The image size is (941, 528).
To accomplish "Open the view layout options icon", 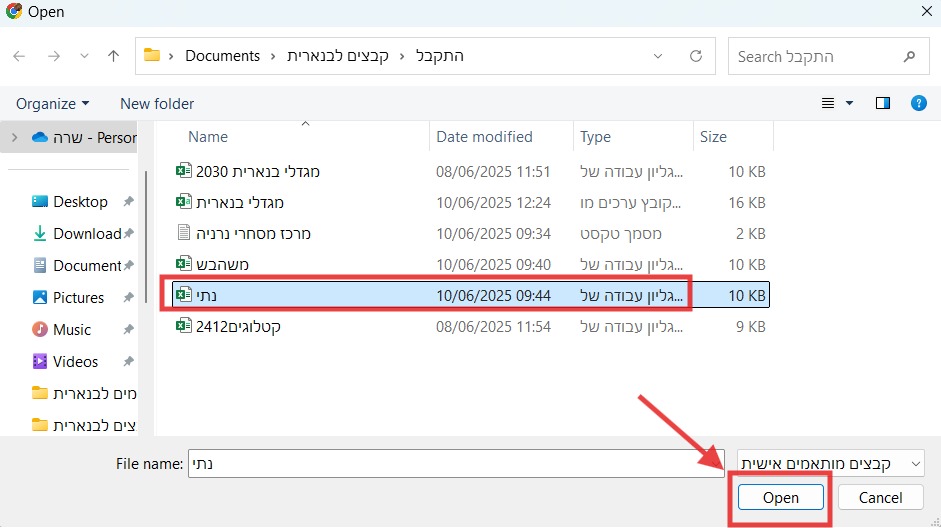I will 829,103.
